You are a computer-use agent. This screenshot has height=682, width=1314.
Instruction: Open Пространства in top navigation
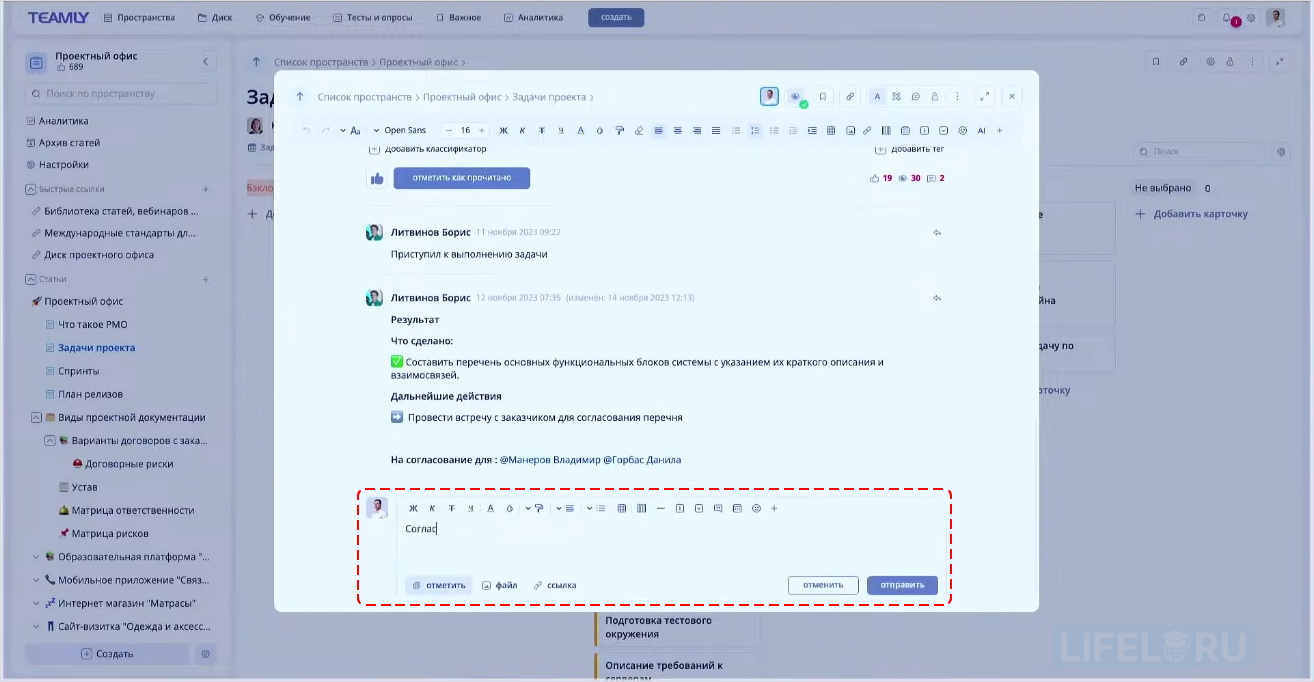click(140, 17)
